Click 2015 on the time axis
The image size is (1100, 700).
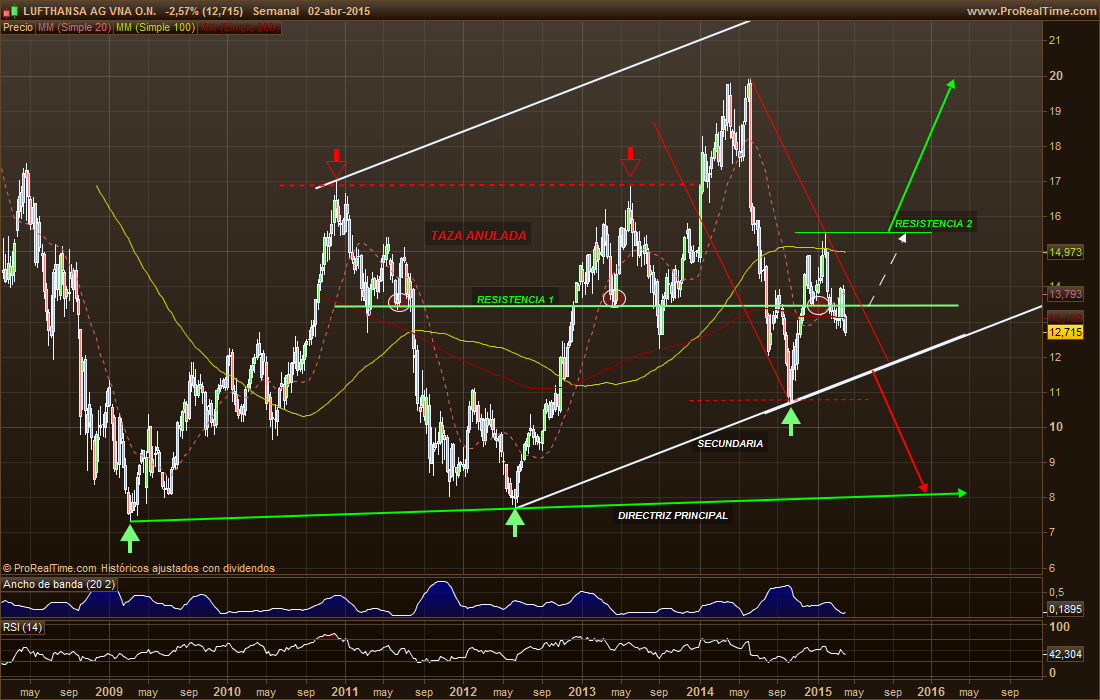(818, 692)
